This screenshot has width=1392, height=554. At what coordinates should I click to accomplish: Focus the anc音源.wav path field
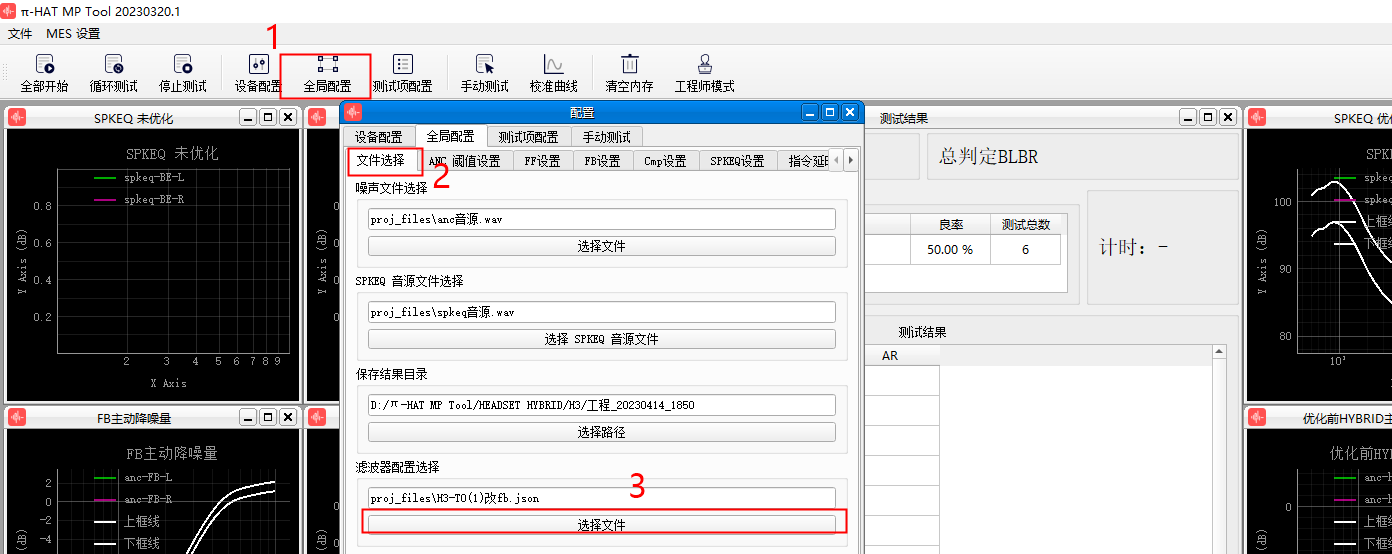pyautogui.click(x=602, y=219)
